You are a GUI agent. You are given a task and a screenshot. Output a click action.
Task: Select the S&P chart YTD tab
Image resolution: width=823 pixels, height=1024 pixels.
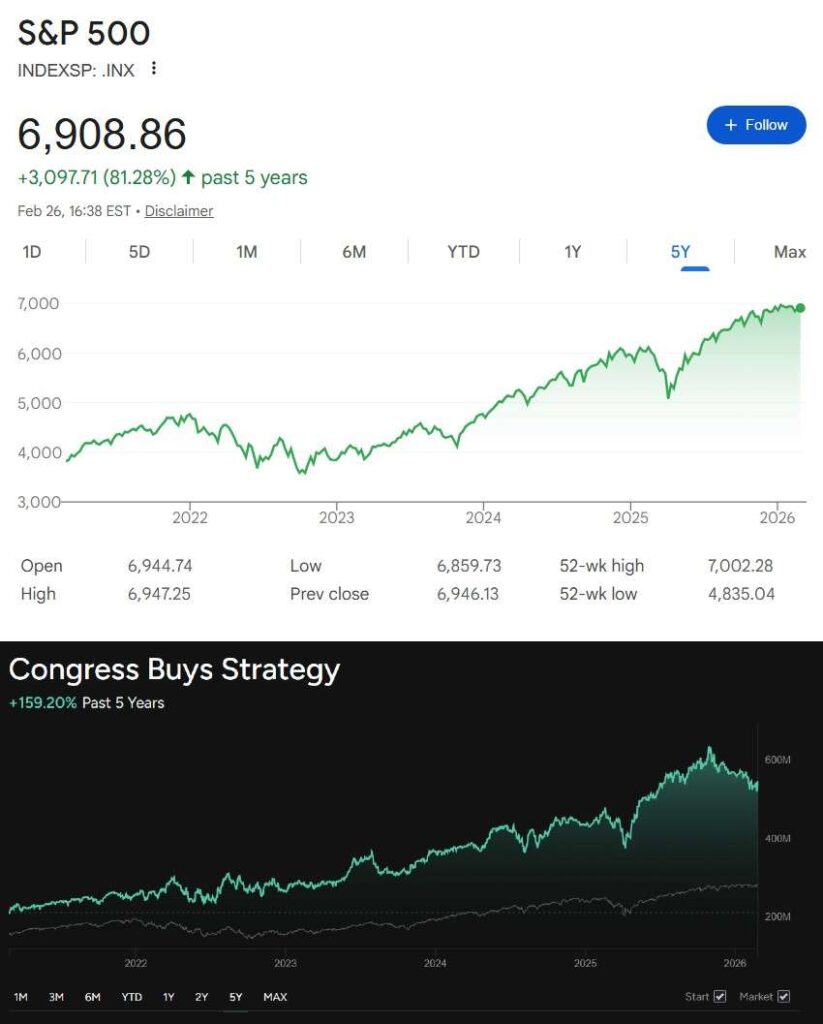pos(463,252)
